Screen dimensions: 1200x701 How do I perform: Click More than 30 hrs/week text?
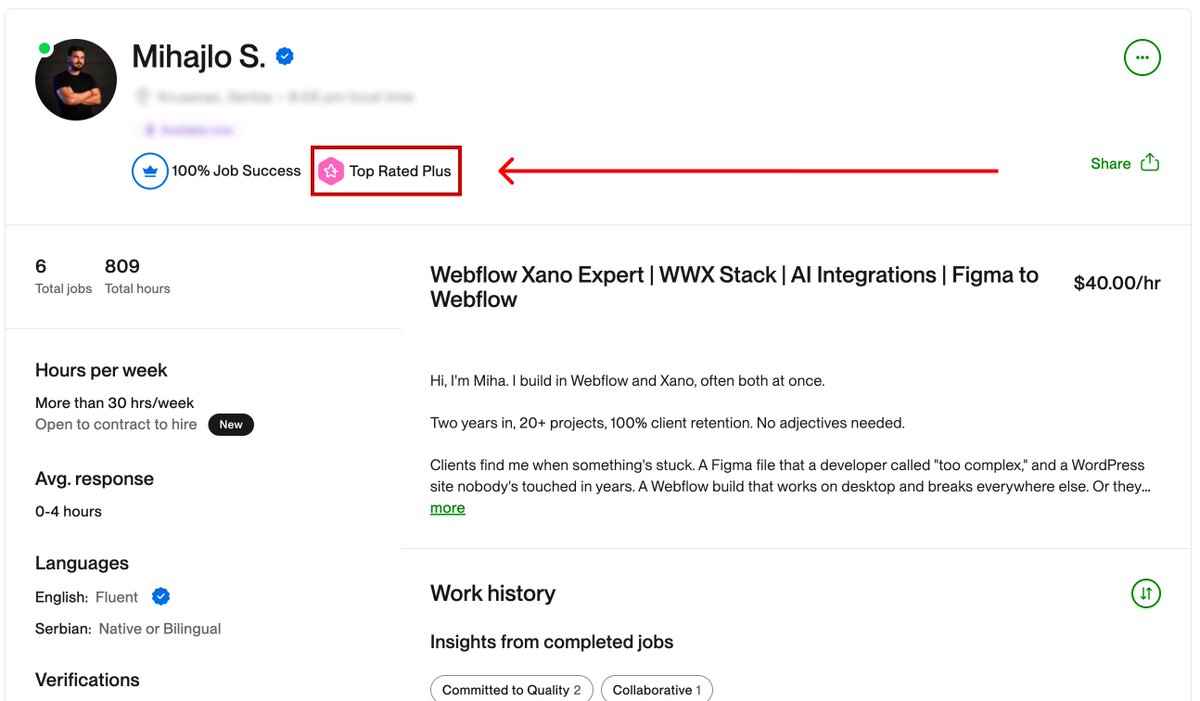115,403
